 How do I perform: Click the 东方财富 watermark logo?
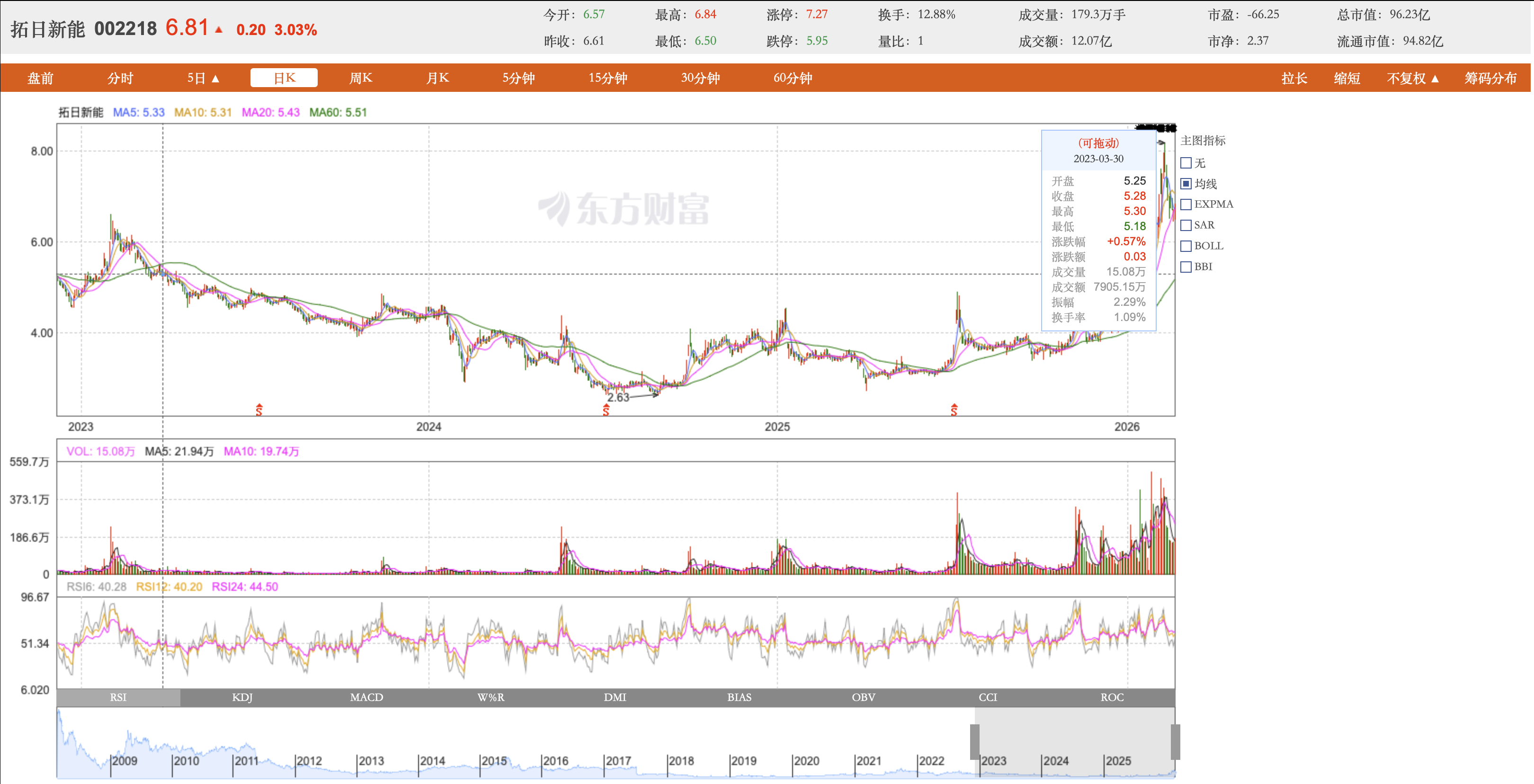pos(623,209)
